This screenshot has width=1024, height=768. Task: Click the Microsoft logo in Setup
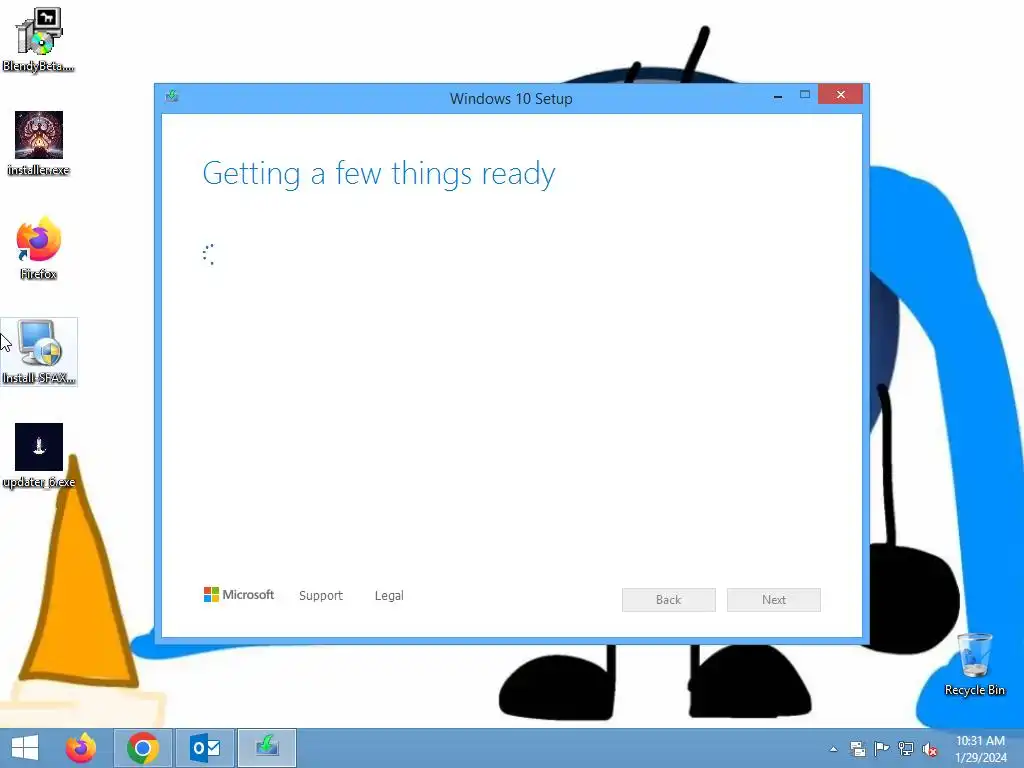click(x=239, y=595)
